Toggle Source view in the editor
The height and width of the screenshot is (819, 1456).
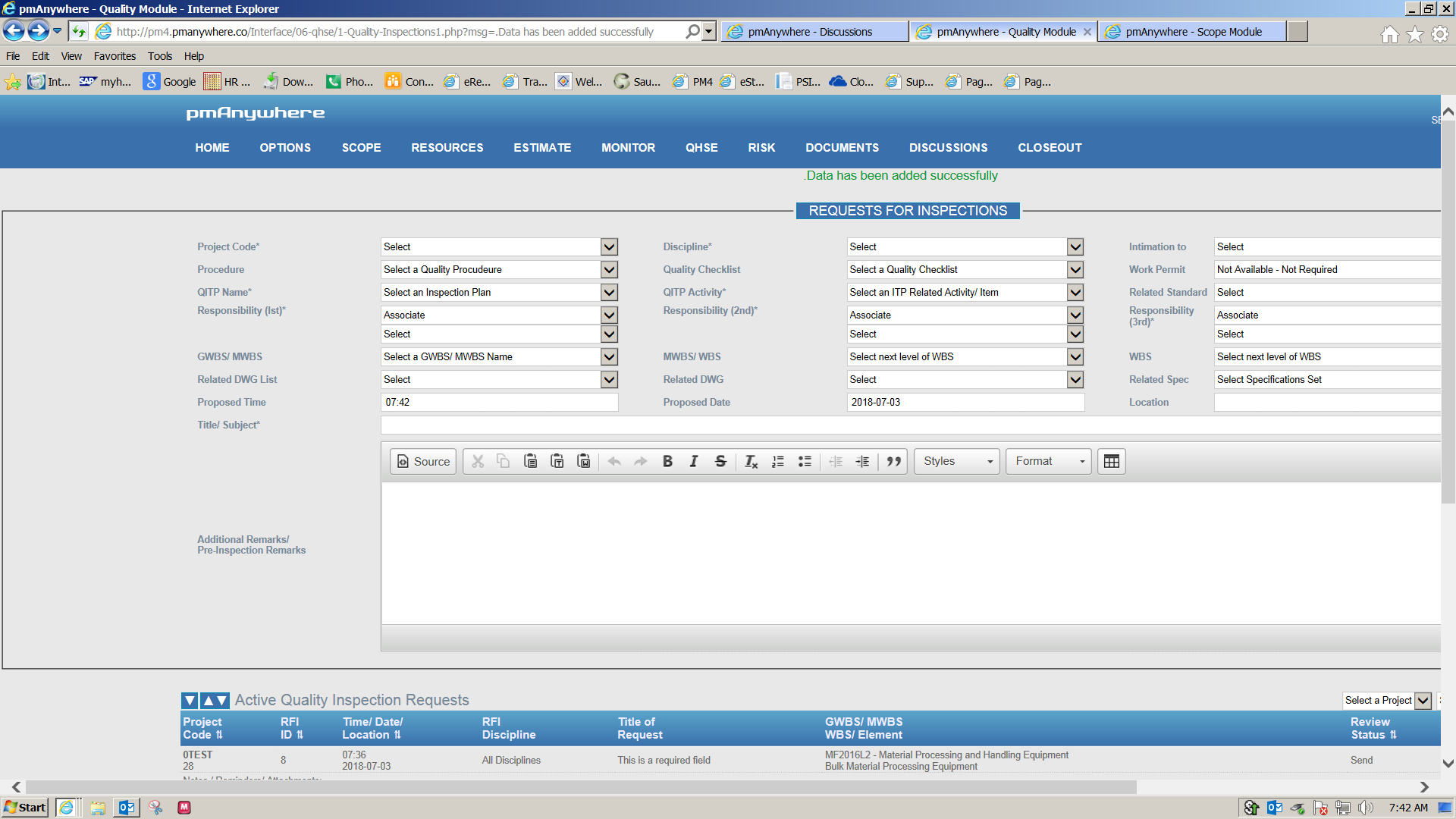(x=423, y=461)
